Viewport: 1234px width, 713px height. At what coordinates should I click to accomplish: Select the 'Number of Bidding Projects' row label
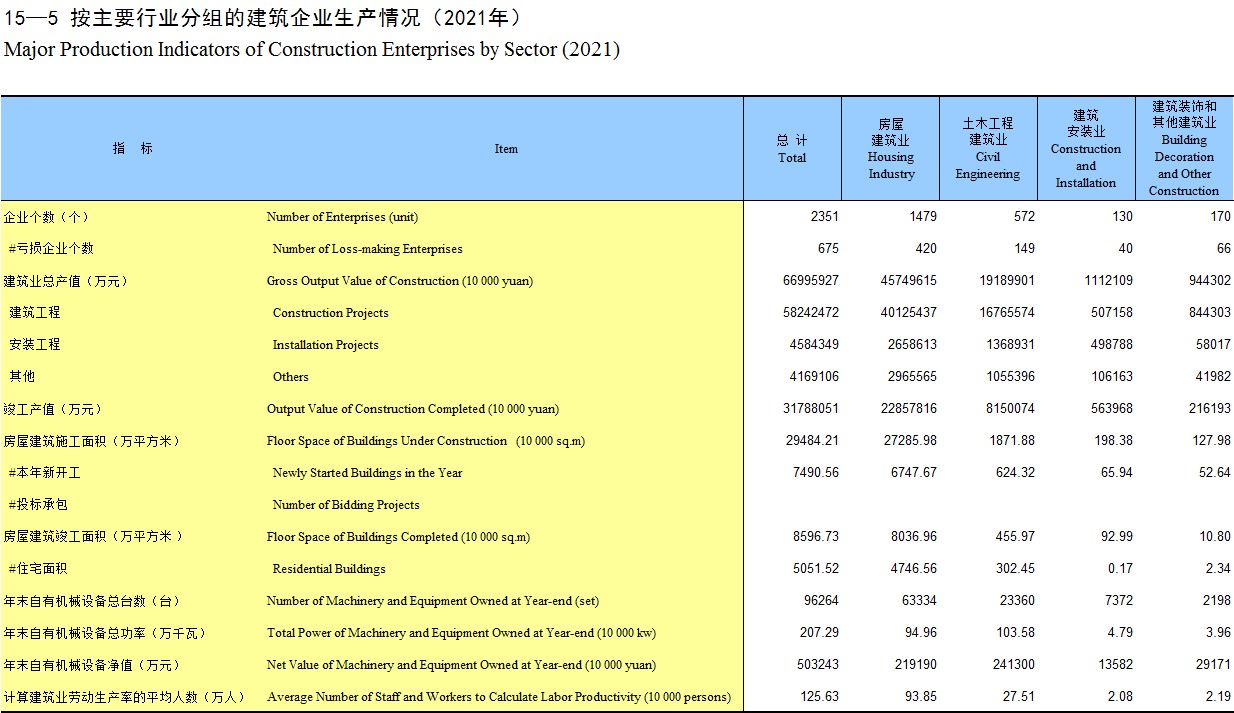(346, 505)
